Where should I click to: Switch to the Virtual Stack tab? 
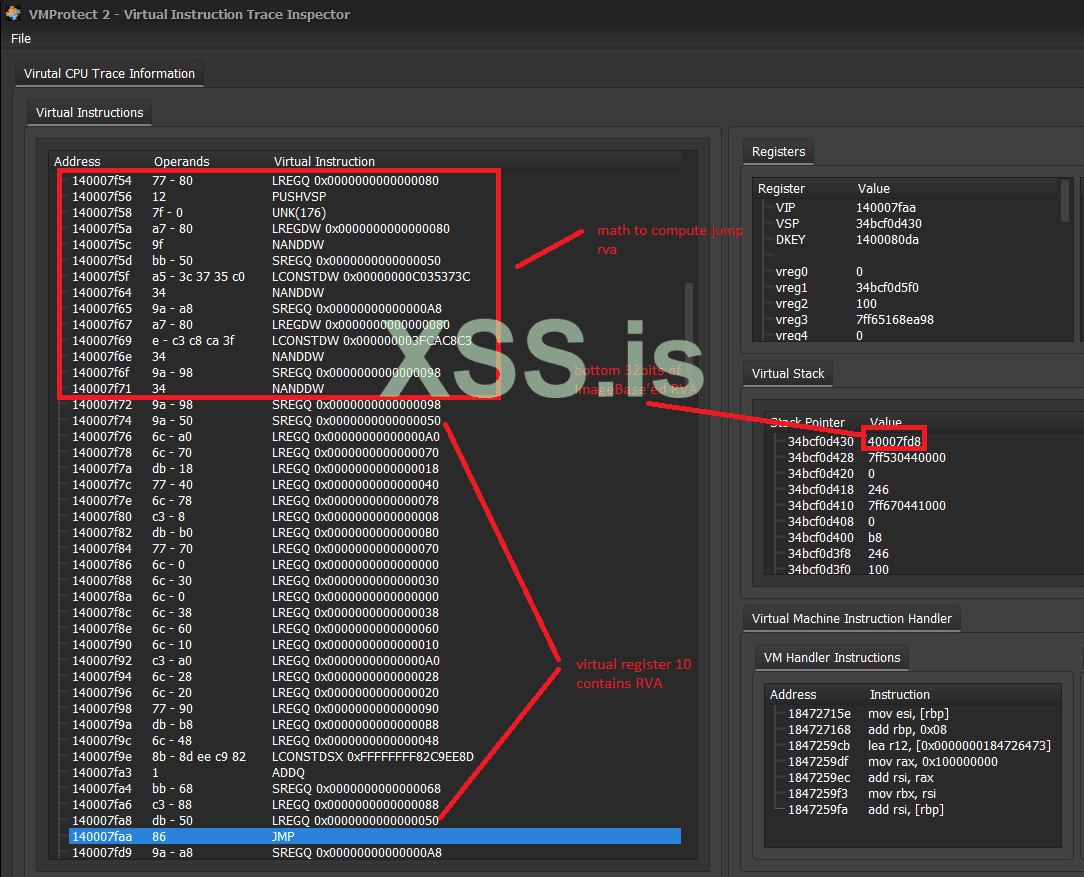[787, 373]
